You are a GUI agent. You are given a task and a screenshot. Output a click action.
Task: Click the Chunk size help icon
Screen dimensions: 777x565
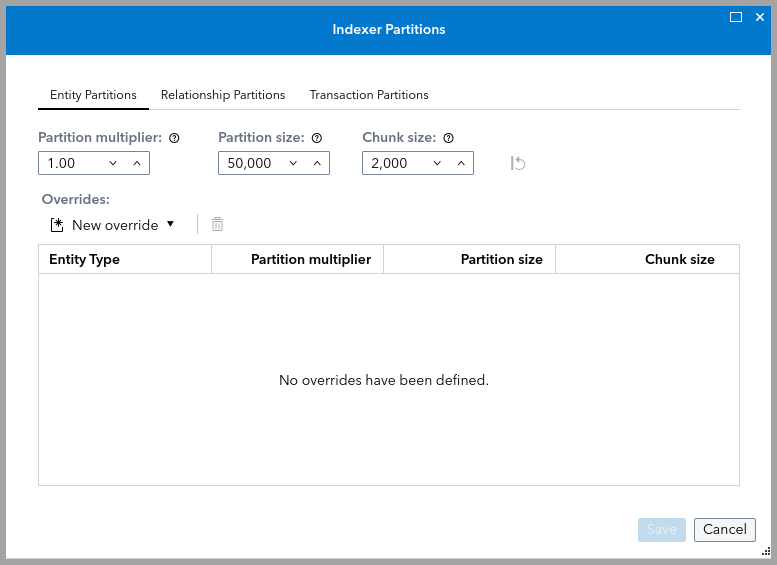click(448, 138)
